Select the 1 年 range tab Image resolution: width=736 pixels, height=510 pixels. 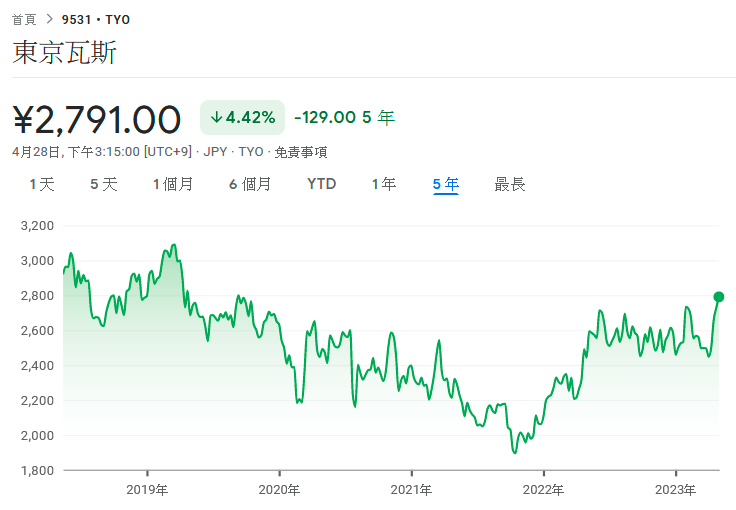[384, 184]
